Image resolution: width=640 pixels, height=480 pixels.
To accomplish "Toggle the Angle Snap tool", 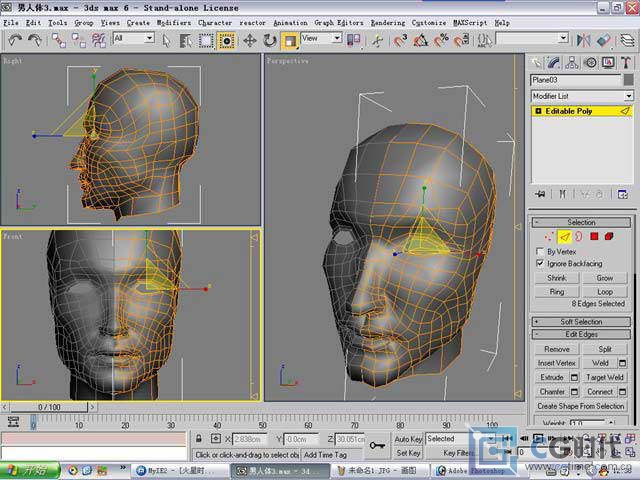I will point(421,40).
